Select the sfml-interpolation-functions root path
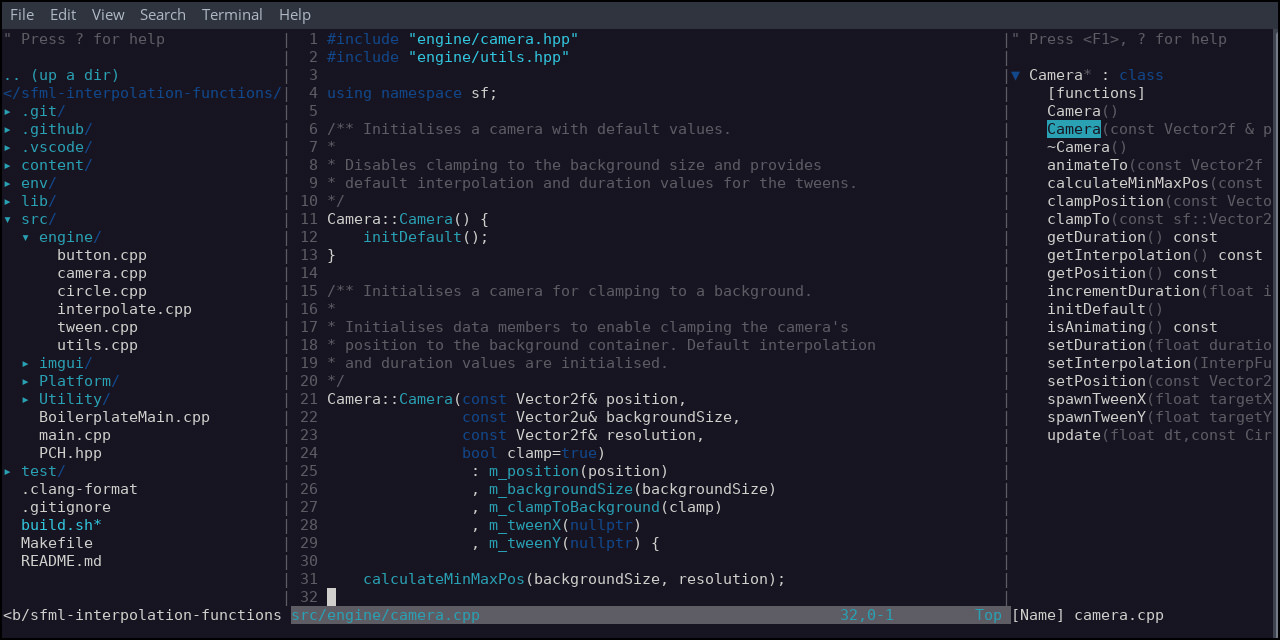Viewport: 1280px width, 640px height. [143, 93]
